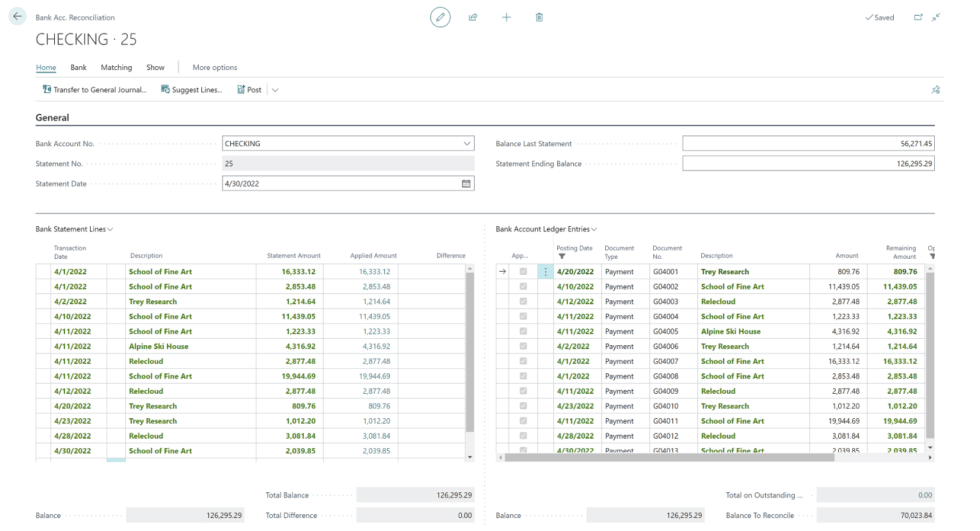Toggle applied checkbox for G04002 entry
Screen dimensions: 980x531
[x=523, y=287]
